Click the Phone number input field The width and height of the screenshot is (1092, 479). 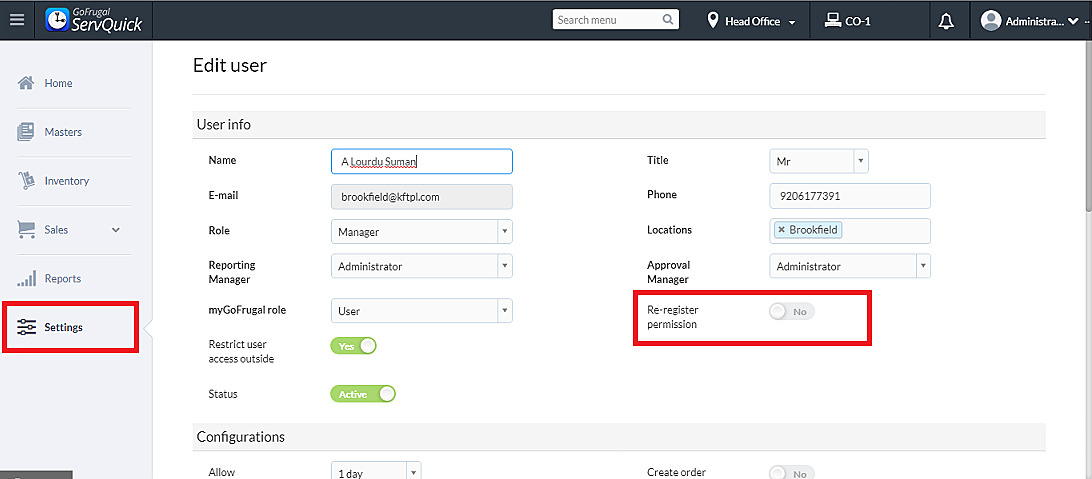click(x=849, y=196)
